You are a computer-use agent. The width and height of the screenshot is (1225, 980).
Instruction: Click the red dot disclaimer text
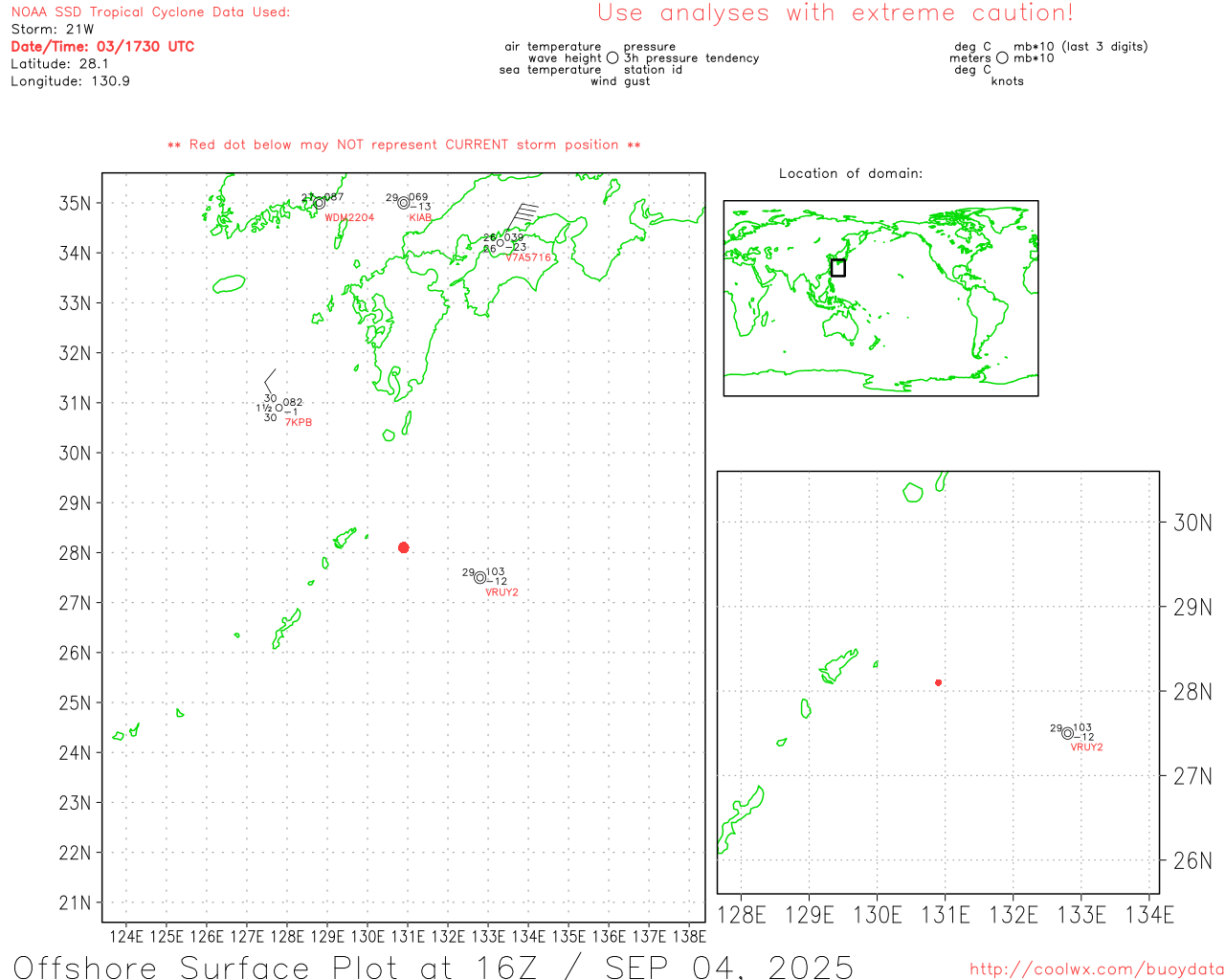[x=404, y=145]
